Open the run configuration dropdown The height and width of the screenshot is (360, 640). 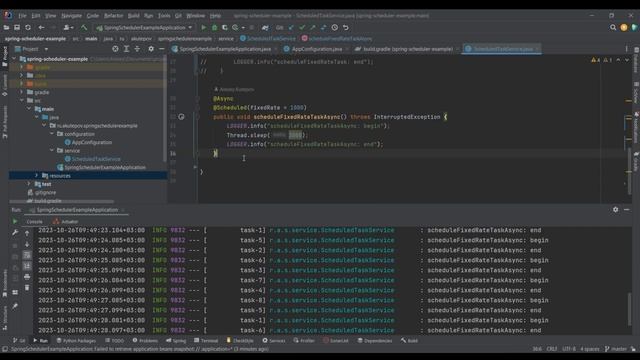(x=144, y=27)
